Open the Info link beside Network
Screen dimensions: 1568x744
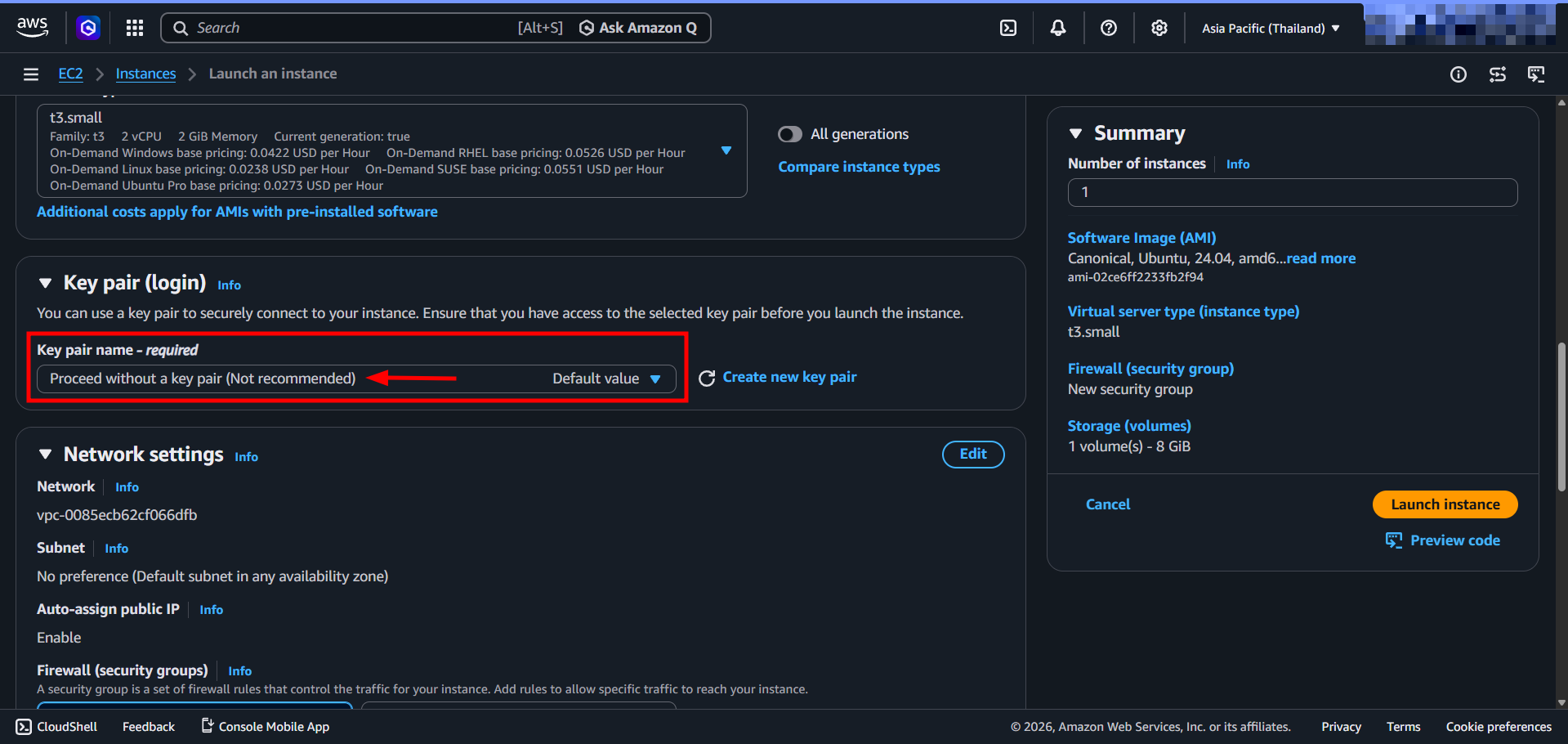pos(127,487)
